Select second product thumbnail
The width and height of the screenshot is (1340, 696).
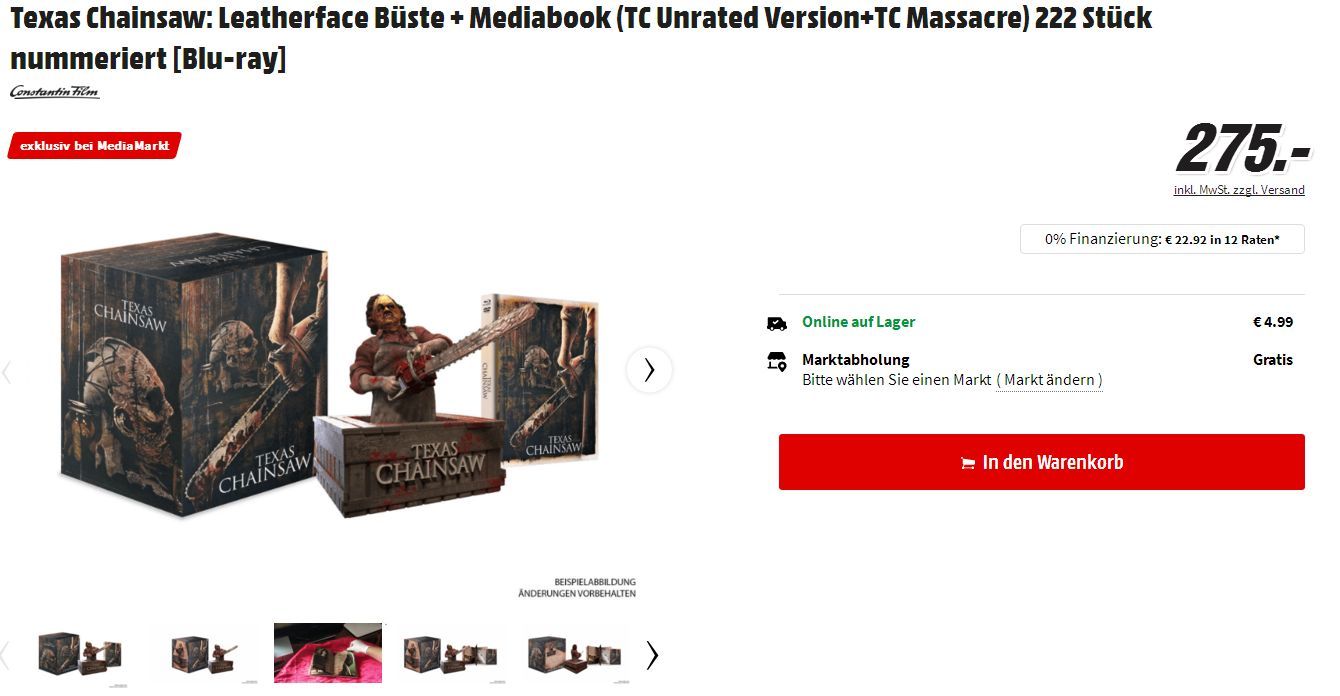click(x=204, y=655)
